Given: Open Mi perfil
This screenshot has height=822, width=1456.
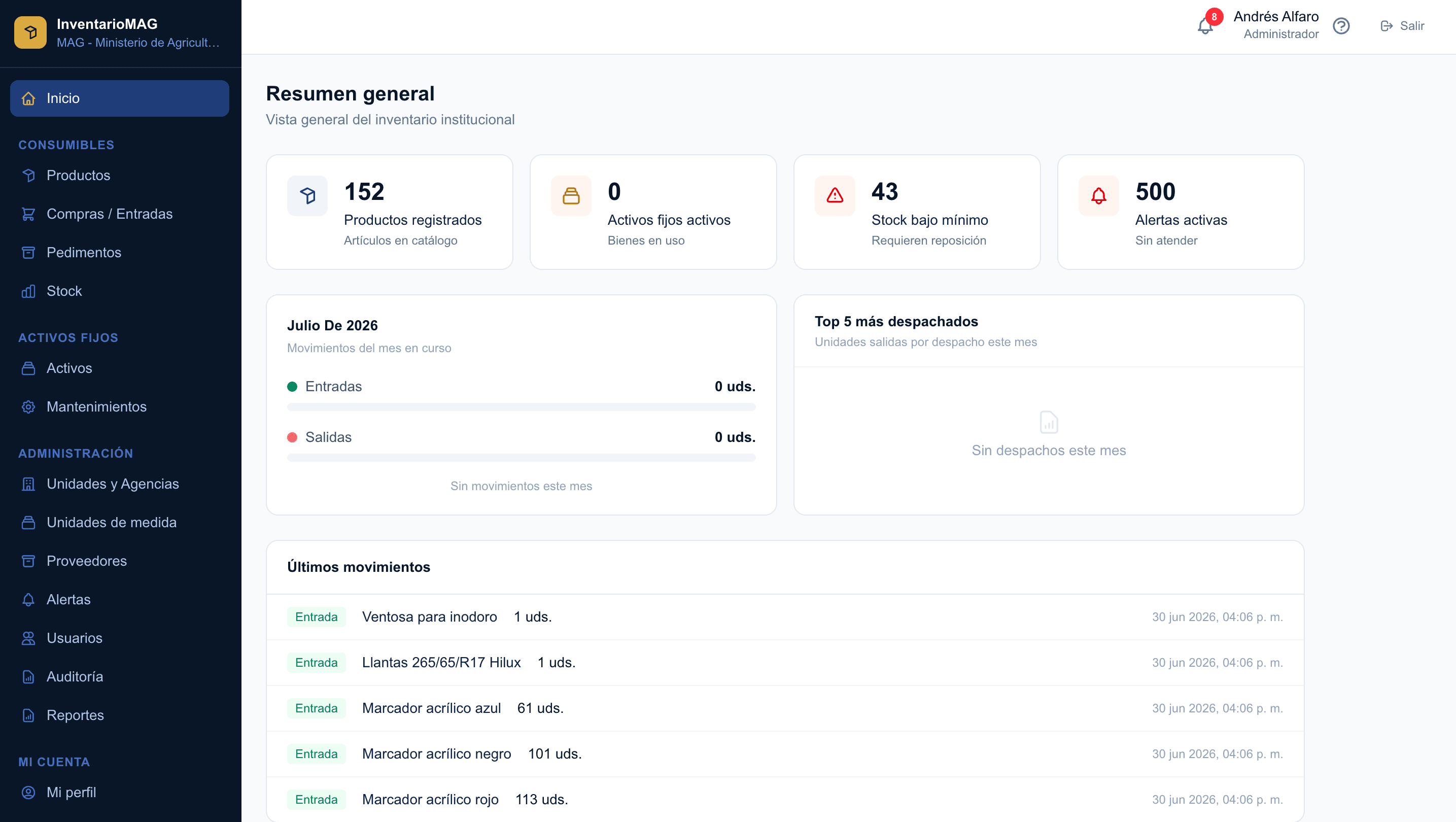Looking at the screenshot, I should 120,793.
